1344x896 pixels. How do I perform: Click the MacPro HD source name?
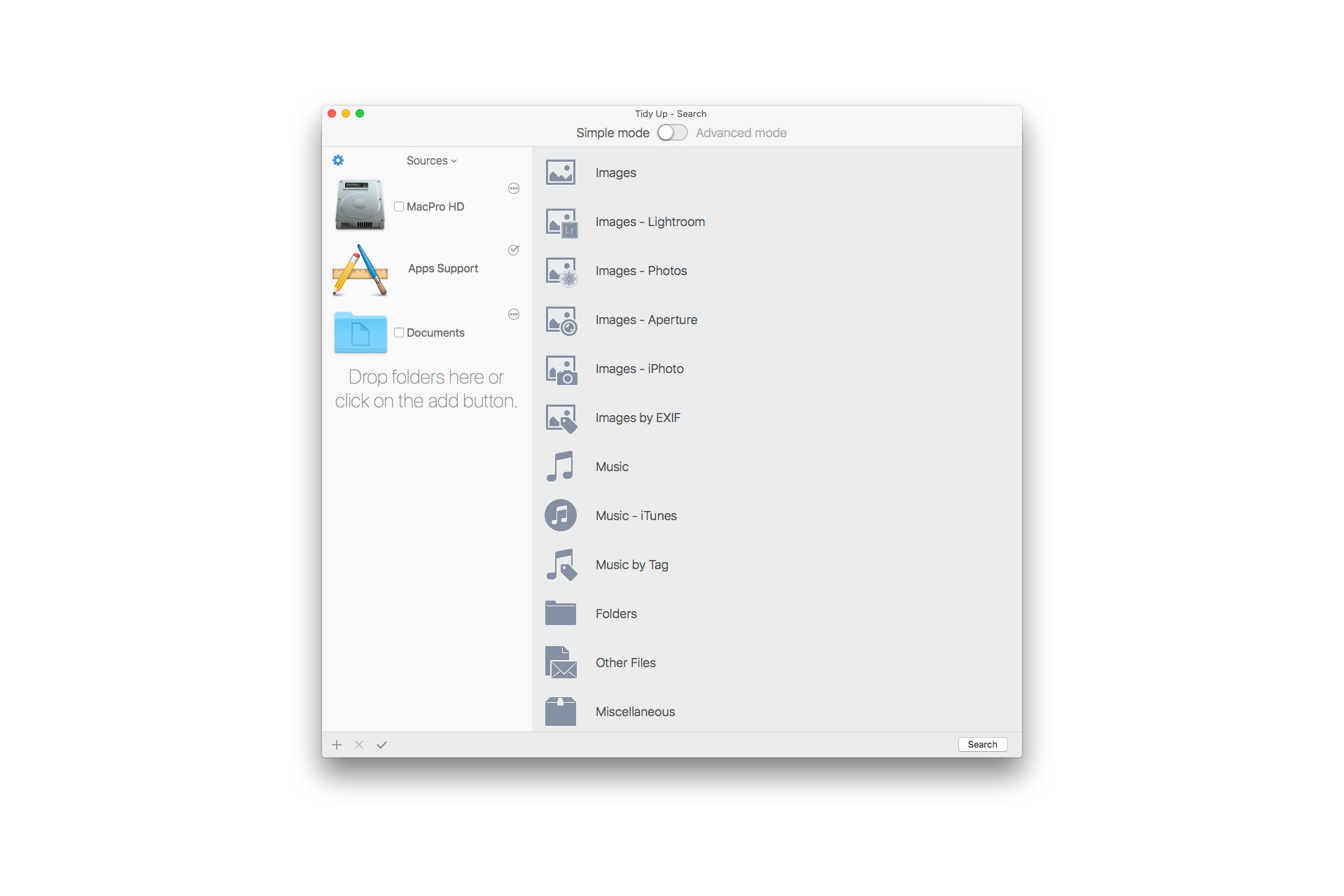click(x=435, y=206)
